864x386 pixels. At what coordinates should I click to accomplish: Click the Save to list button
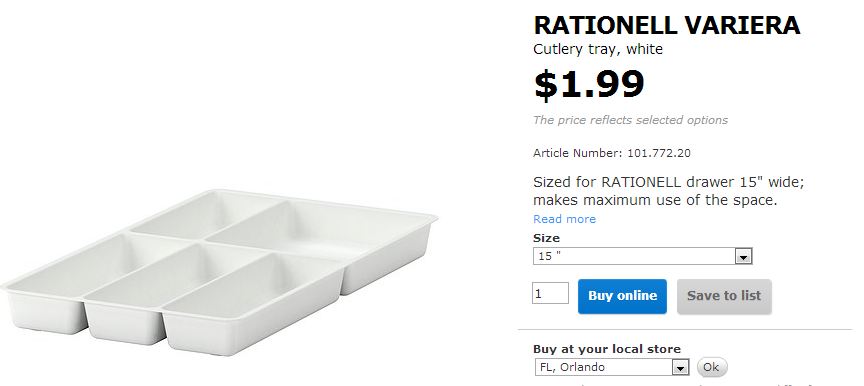click(724, 296)
